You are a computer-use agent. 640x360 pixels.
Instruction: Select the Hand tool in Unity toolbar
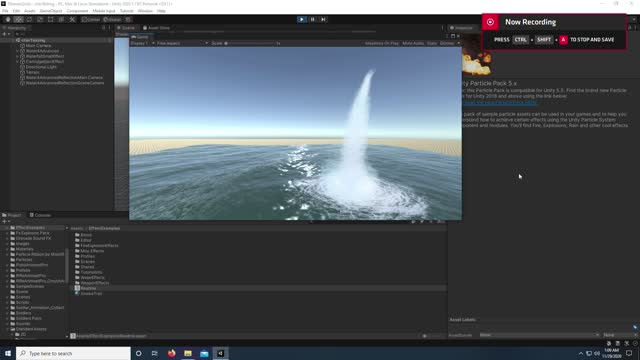click(8, 19)
